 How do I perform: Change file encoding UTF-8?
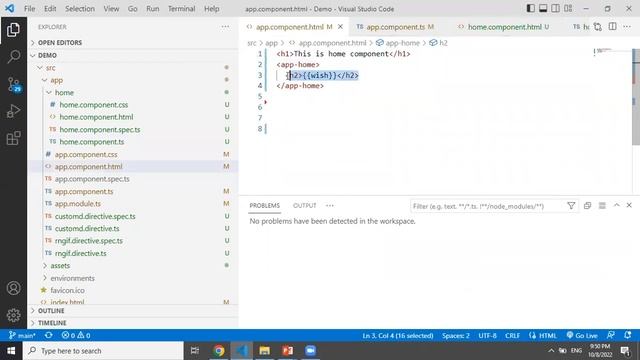[x=487, y=336]
